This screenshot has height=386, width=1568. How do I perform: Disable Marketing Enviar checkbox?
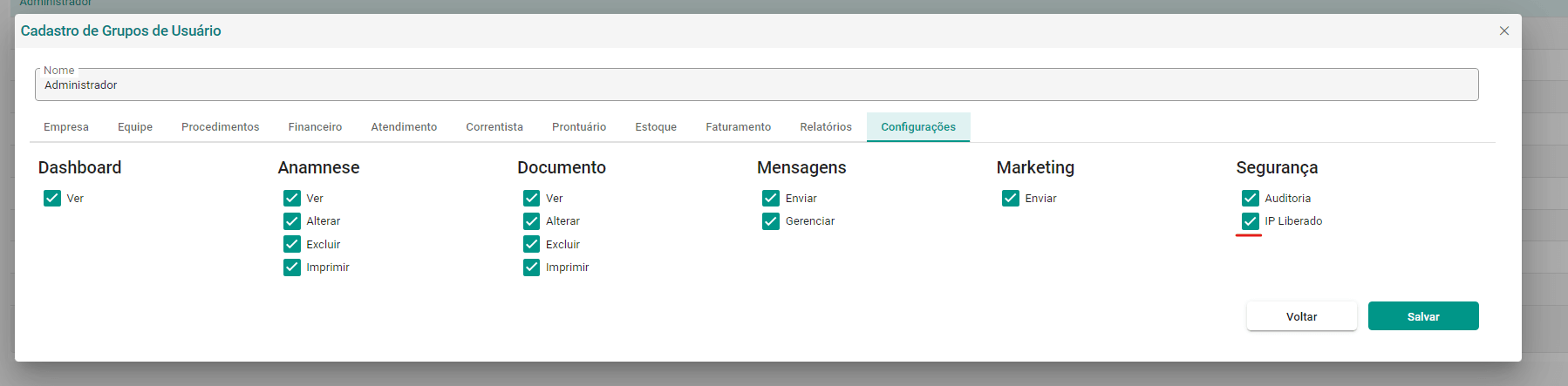pos(1011,198)
